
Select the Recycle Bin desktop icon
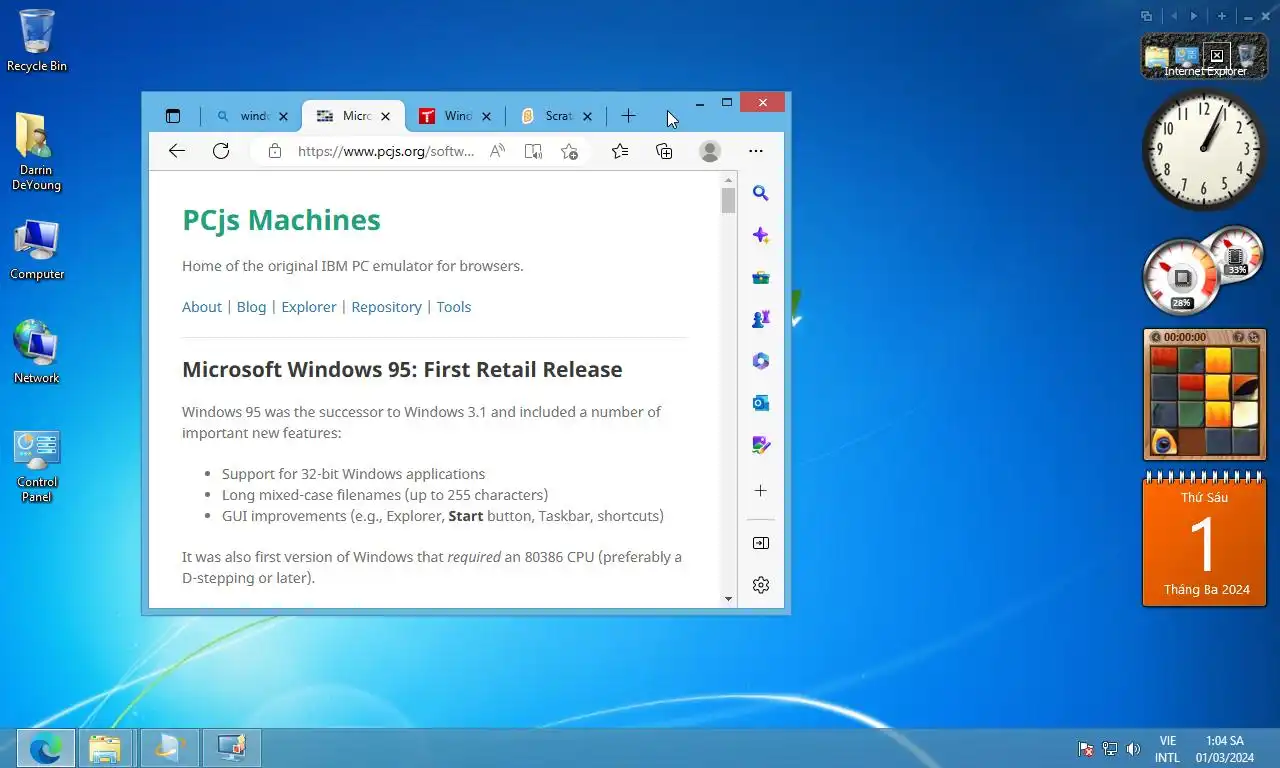point(37,41)
